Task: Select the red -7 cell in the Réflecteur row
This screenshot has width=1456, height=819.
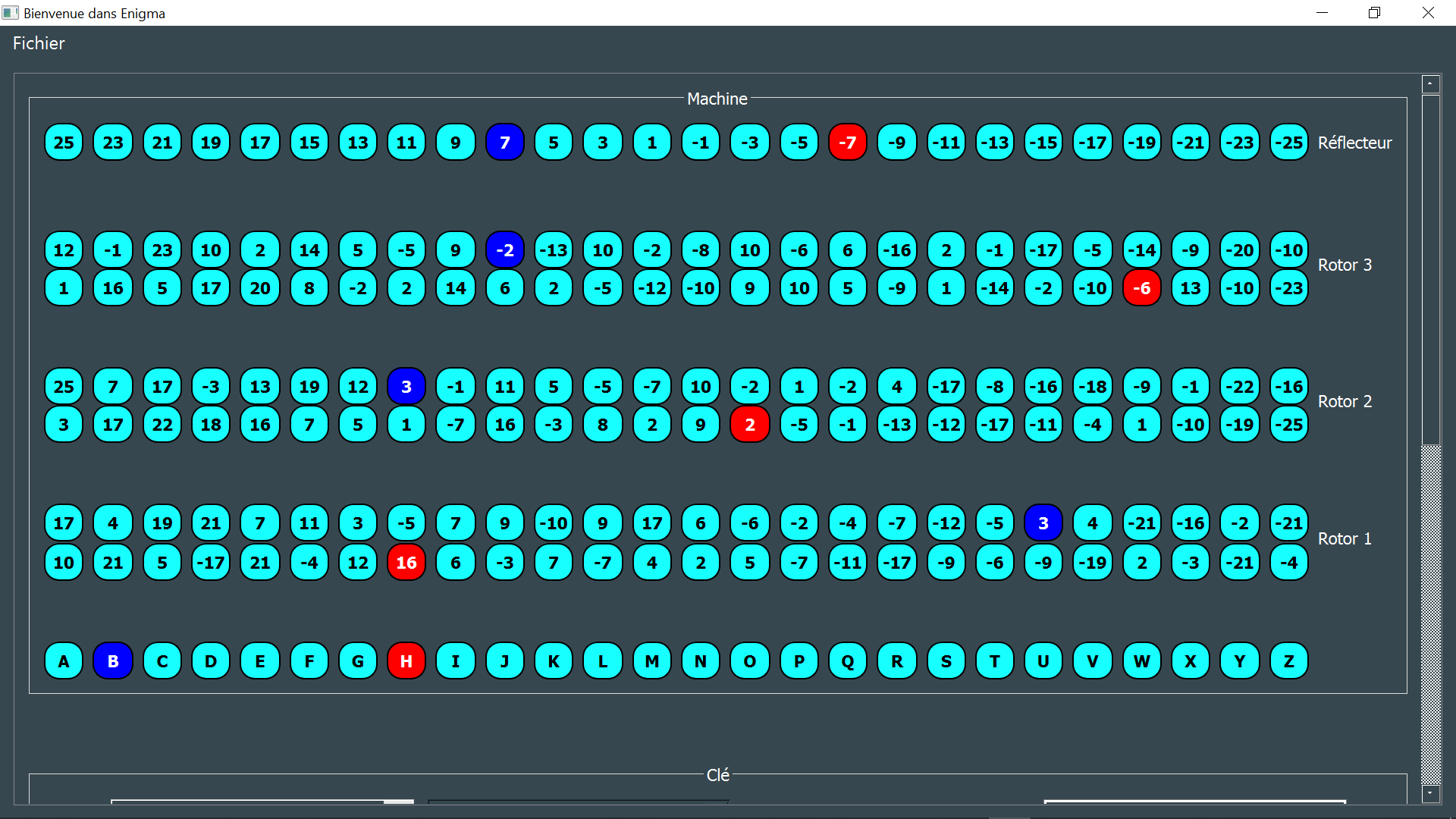Action: click(848, 142)
